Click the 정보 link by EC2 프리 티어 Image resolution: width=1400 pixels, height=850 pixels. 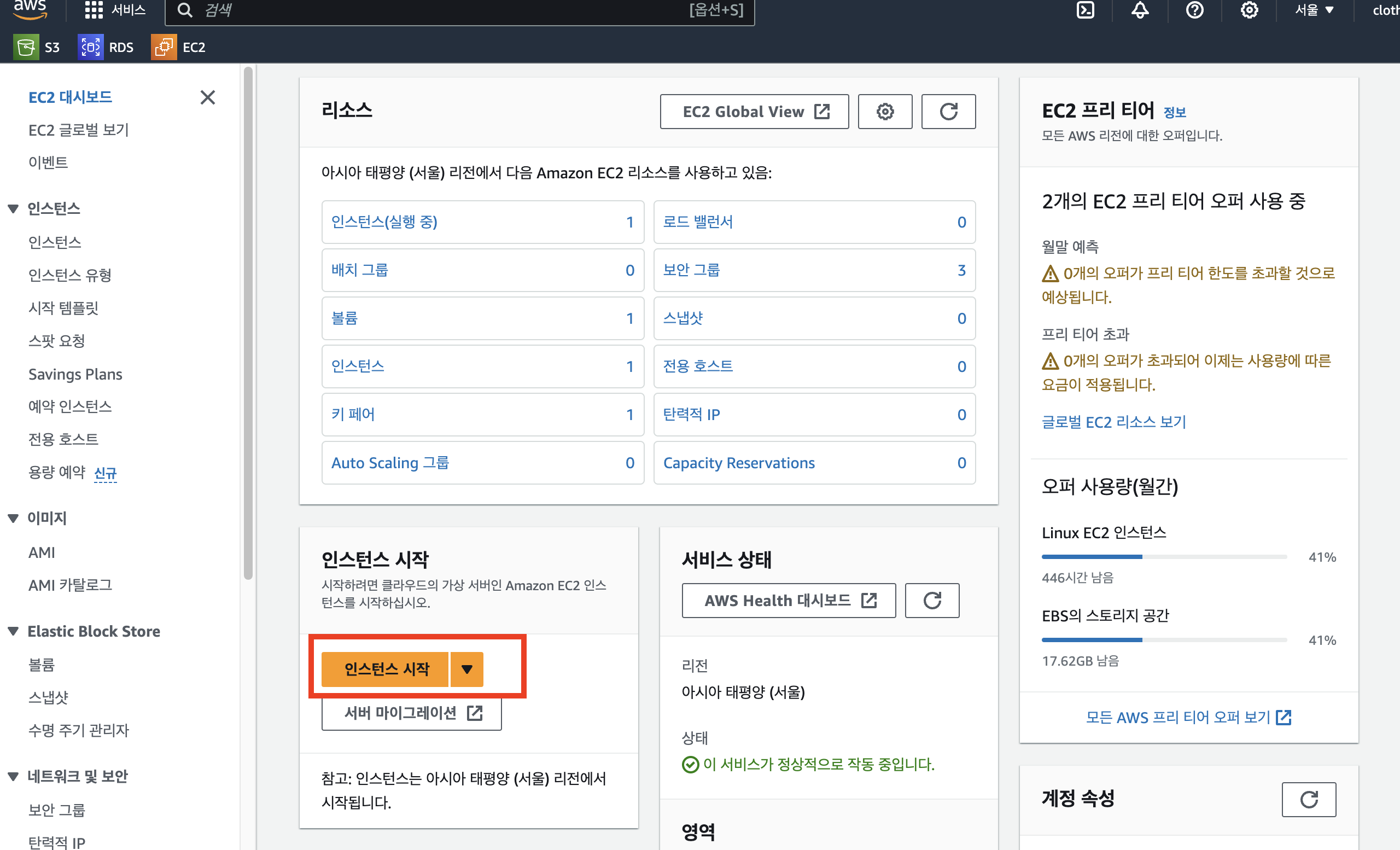tap(1175, 112)
